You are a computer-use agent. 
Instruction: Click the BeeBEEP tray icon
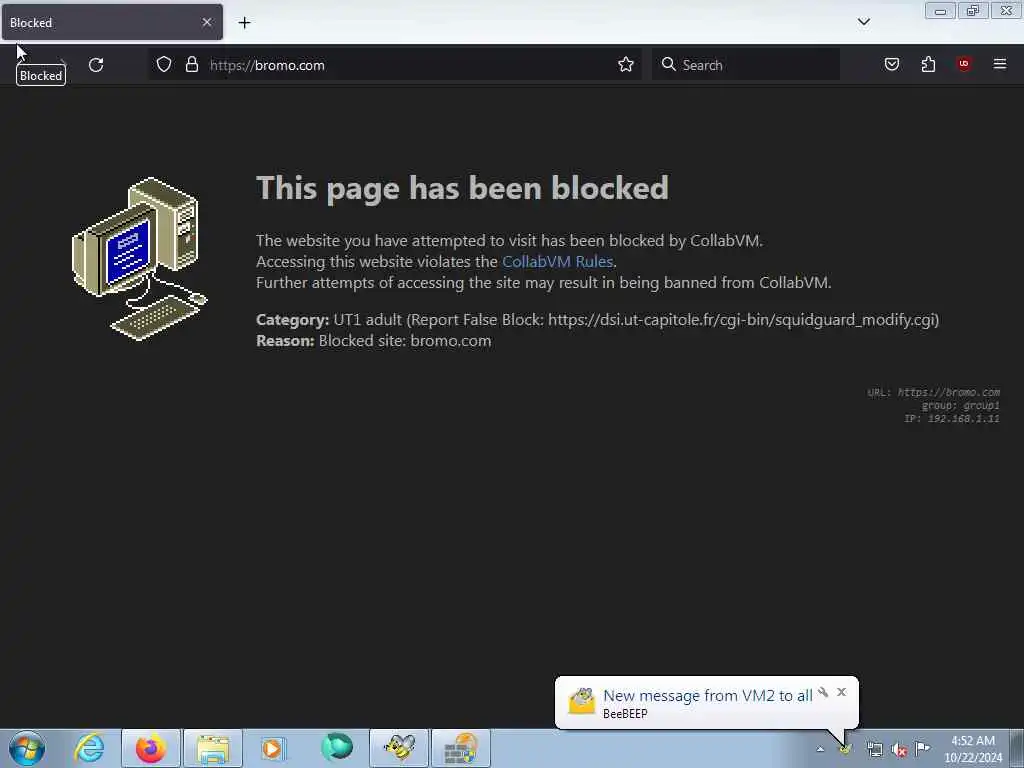845,748
